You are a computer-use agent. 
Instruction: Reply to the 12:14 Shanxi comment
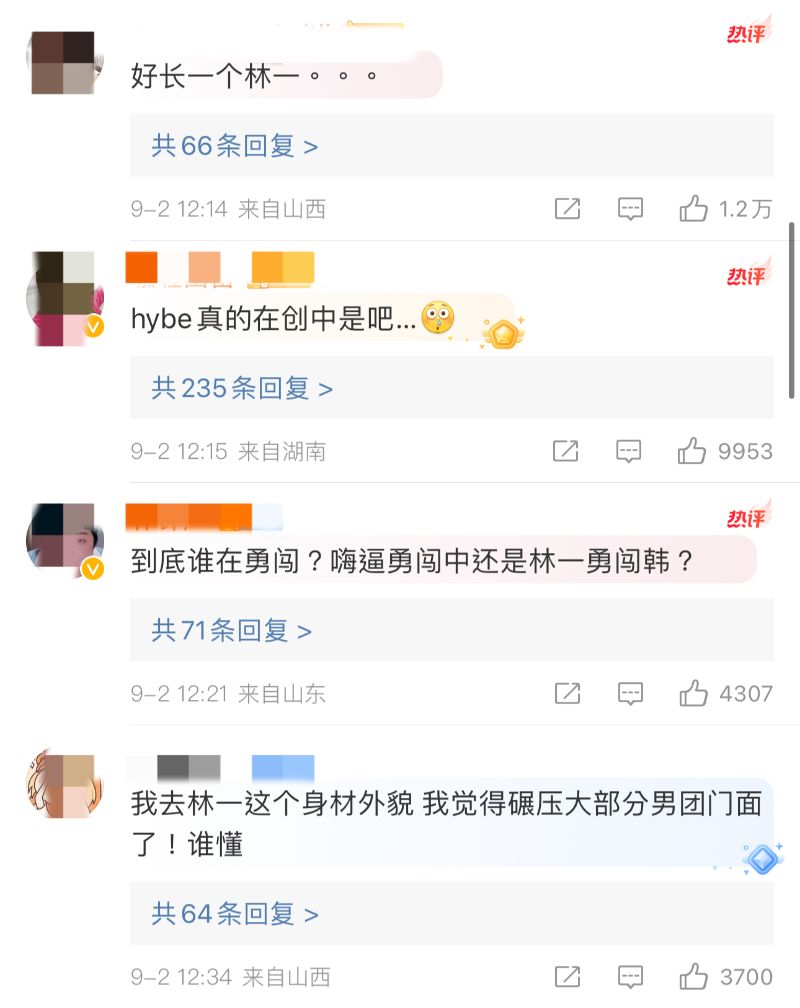click(630, 208)
